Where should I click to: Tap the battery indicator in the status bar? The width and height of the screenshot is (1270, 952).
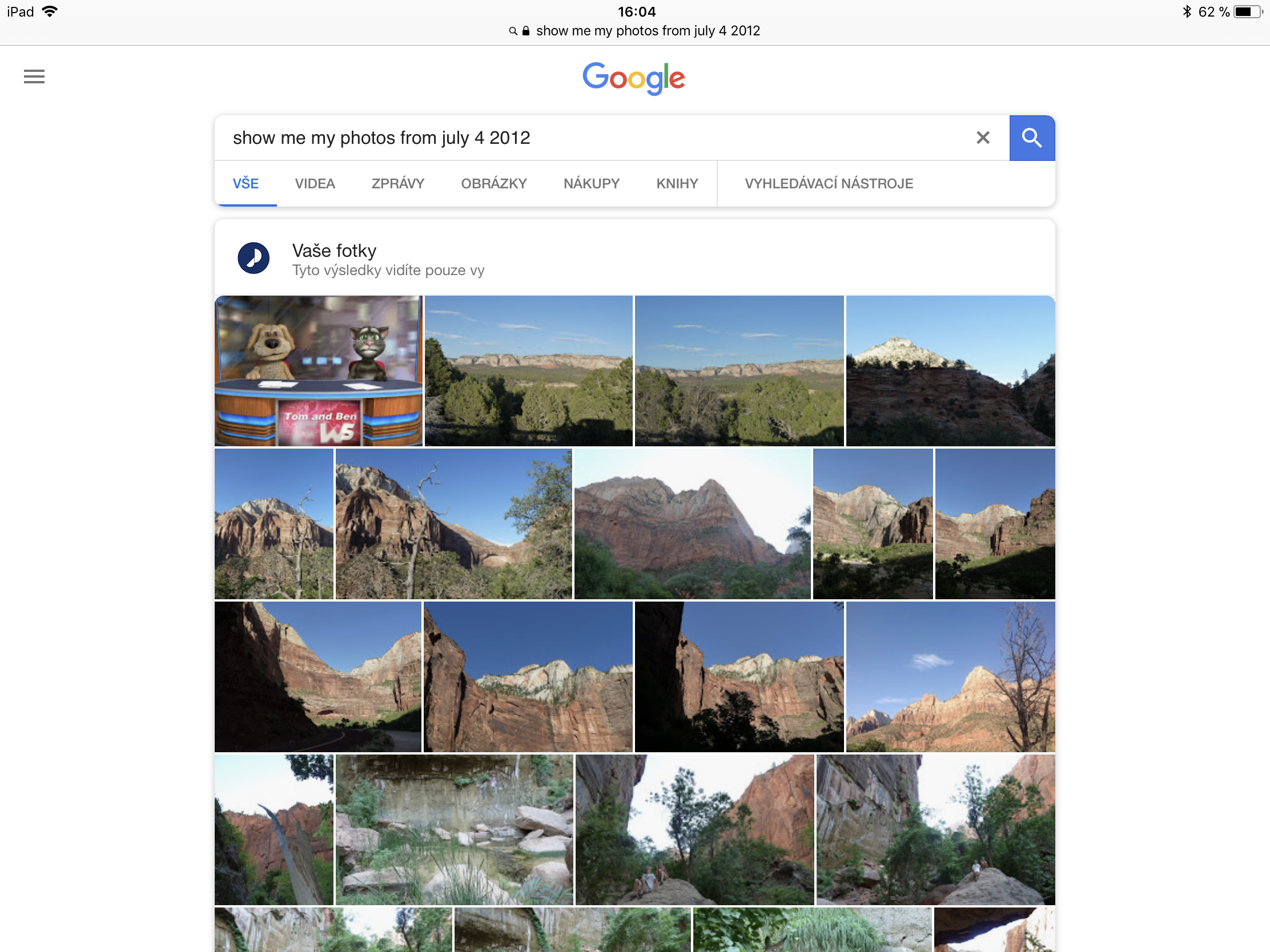1248,11
